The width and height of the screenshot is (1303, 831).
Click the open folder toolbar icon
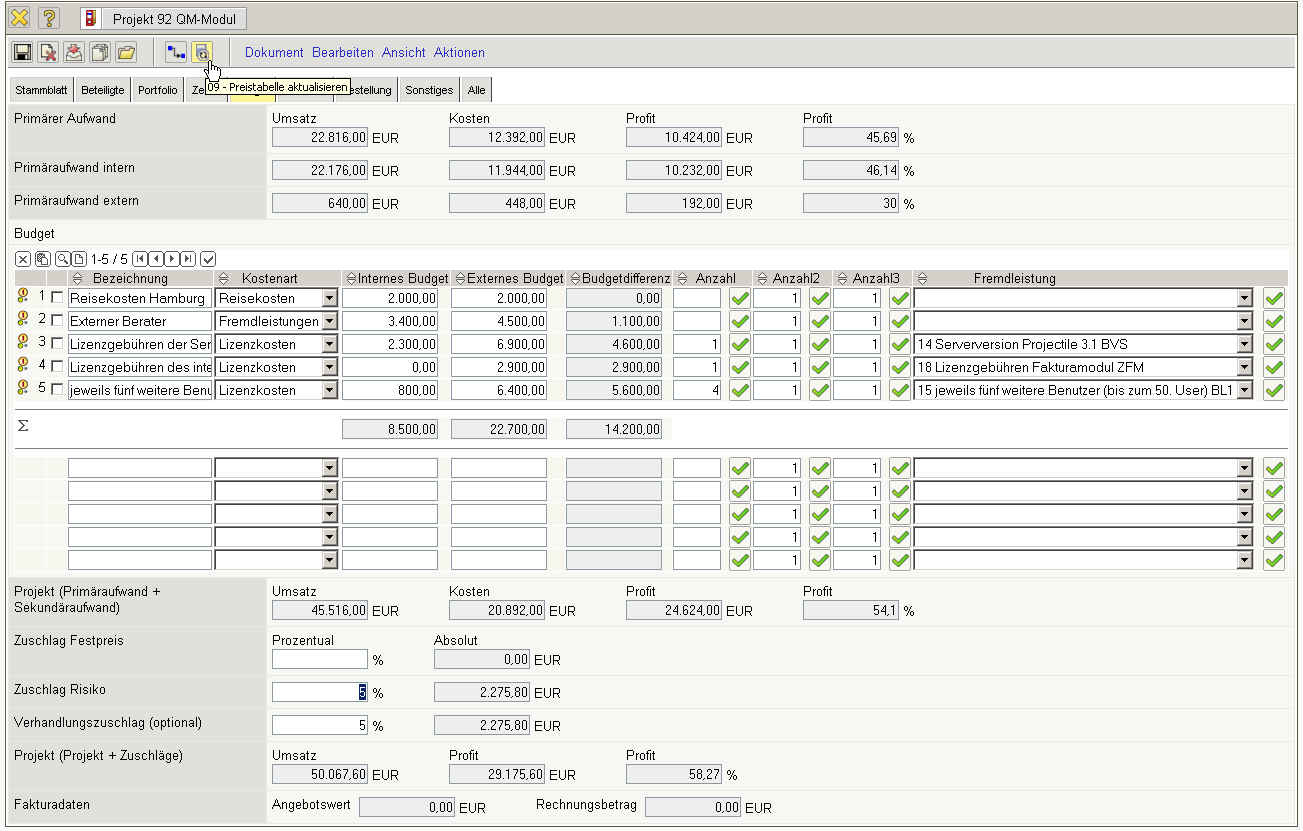coord(126,52)
